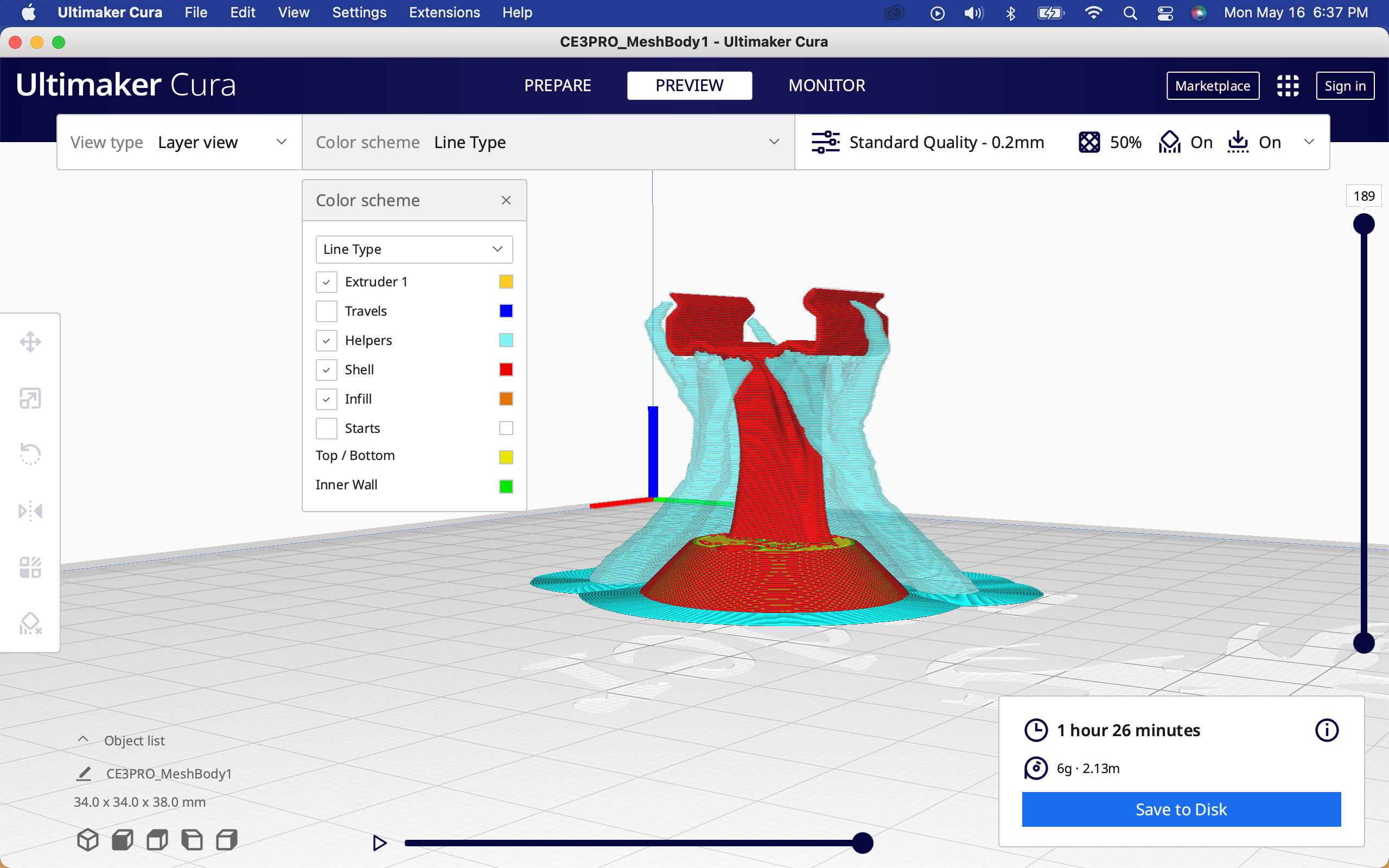Uncheck the Shell line type
The image size is (1389, 868).
(x=326, y=369)
